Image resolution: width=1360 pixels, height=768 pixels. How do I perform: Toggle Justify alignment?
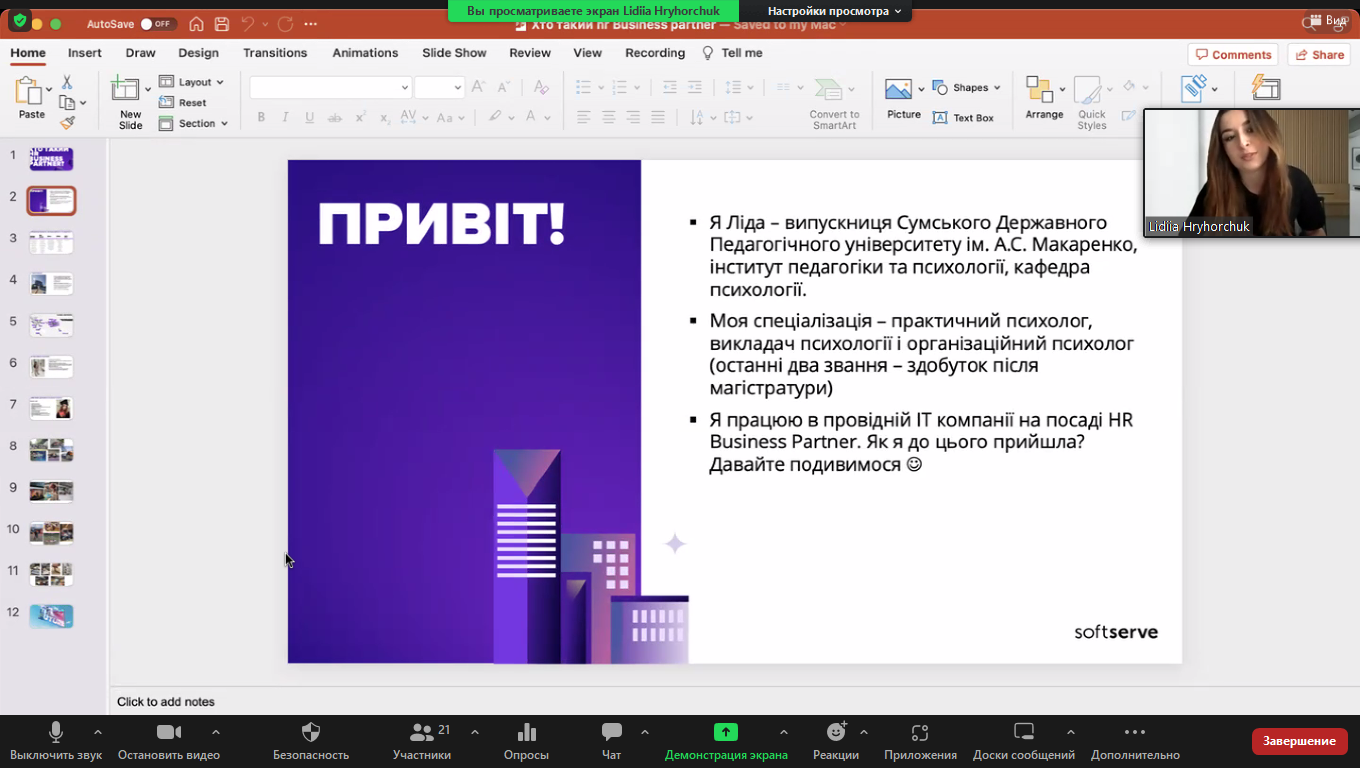[x=658, y=117]
